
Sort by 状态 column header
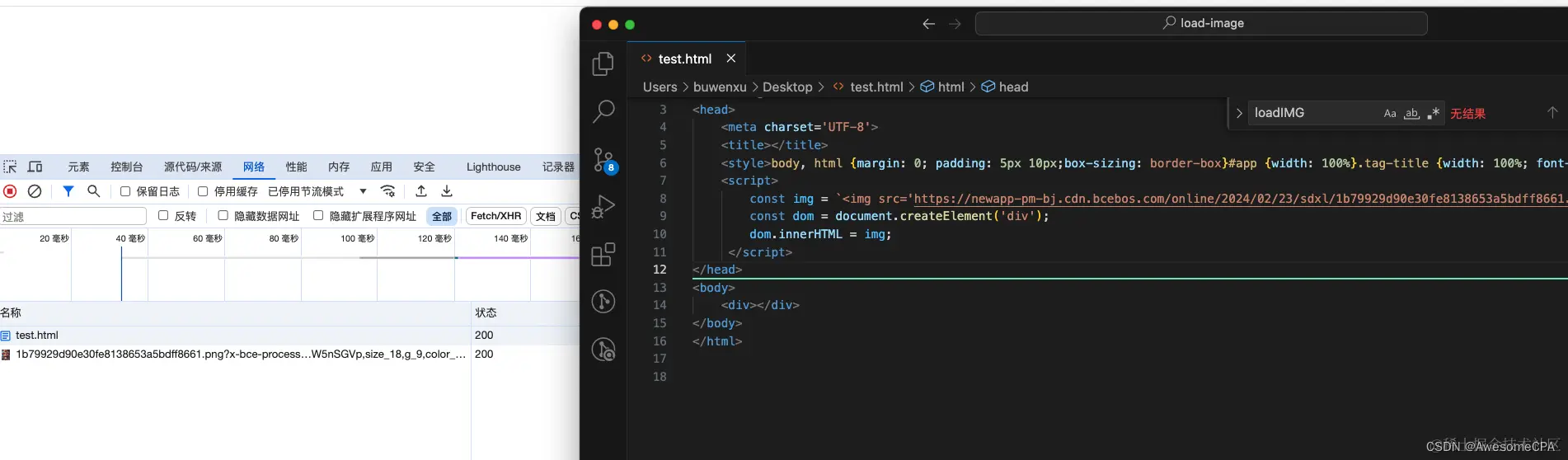click(525, 312)
